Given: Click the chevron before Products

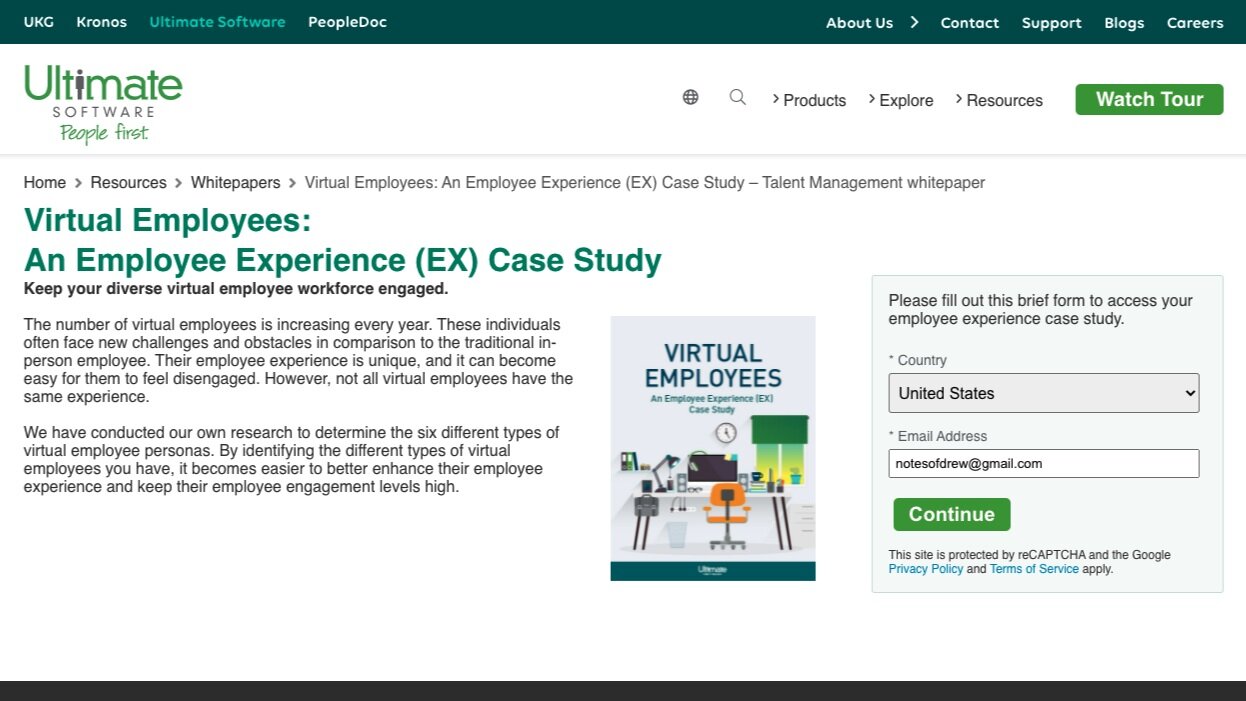Looking at the screenshot, I should tap(776, 99).
